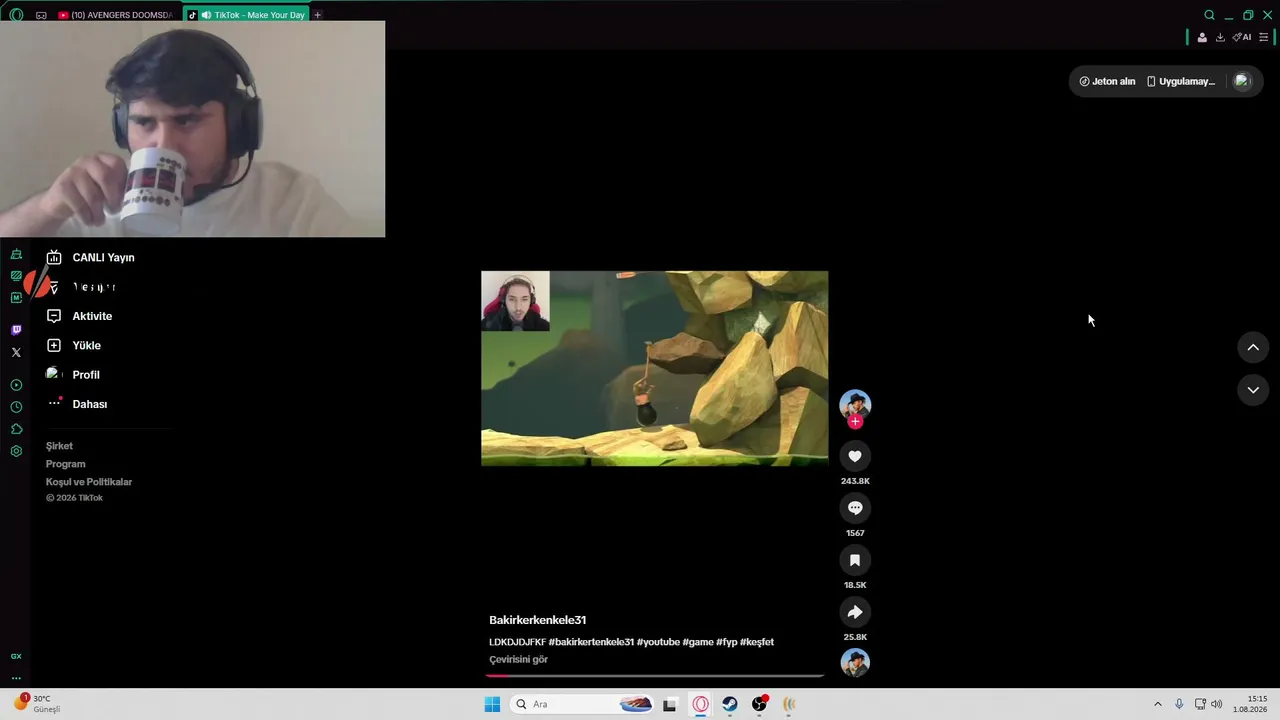Click the taskbar Ara search box

pyautogui.click(x=583, y=704)
